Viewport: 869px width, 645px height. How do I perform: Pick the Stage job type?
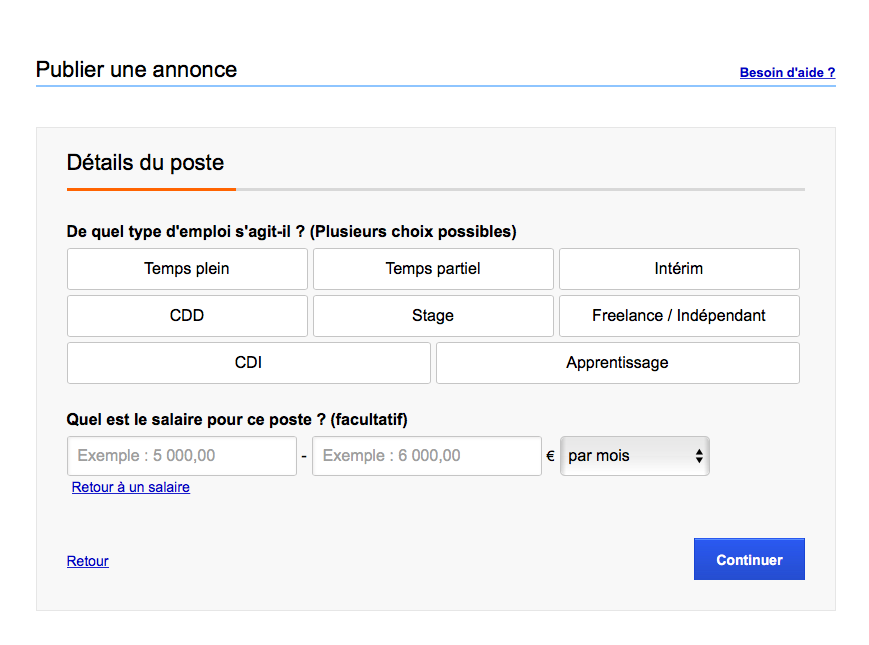point(433,316)
